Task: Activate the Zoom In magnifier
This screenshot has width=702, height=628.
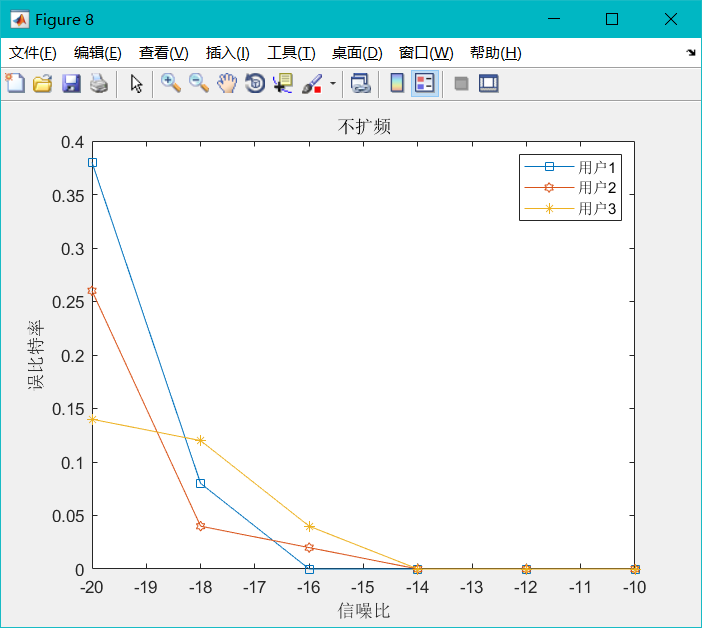Action: (171, 83)
